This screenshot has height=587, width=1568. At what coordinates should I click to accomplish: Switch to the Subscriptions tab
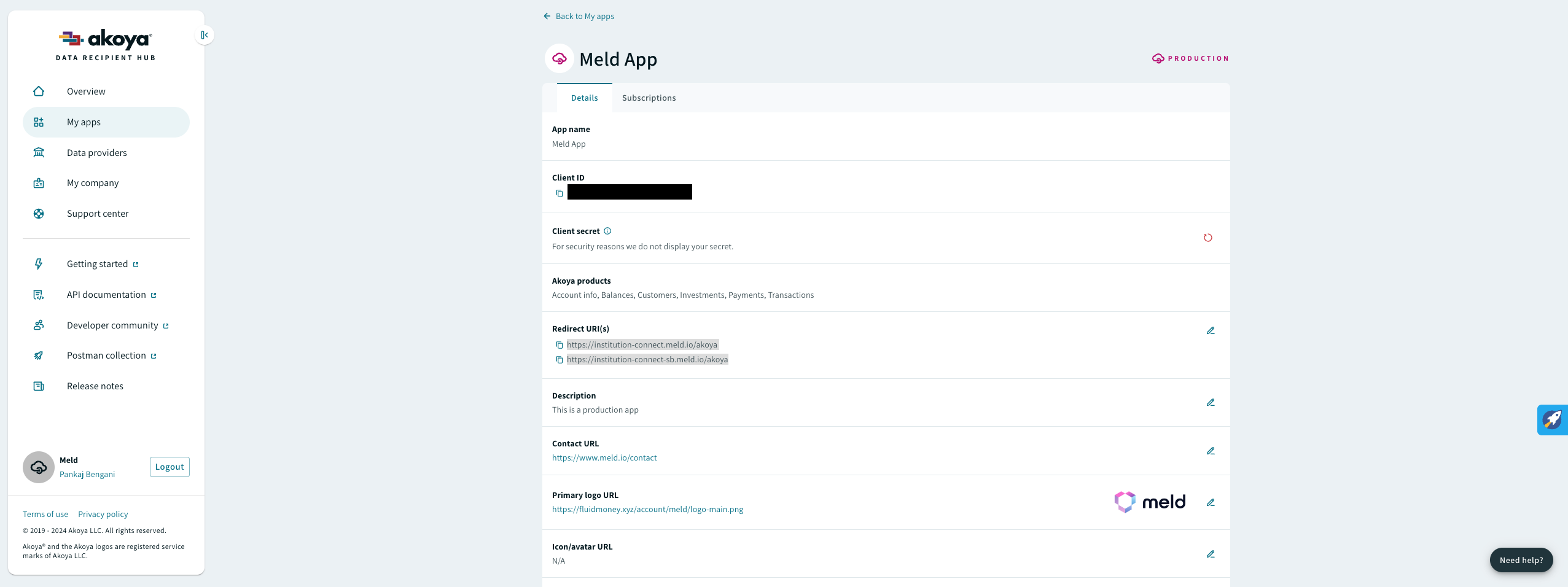[649, 98]
